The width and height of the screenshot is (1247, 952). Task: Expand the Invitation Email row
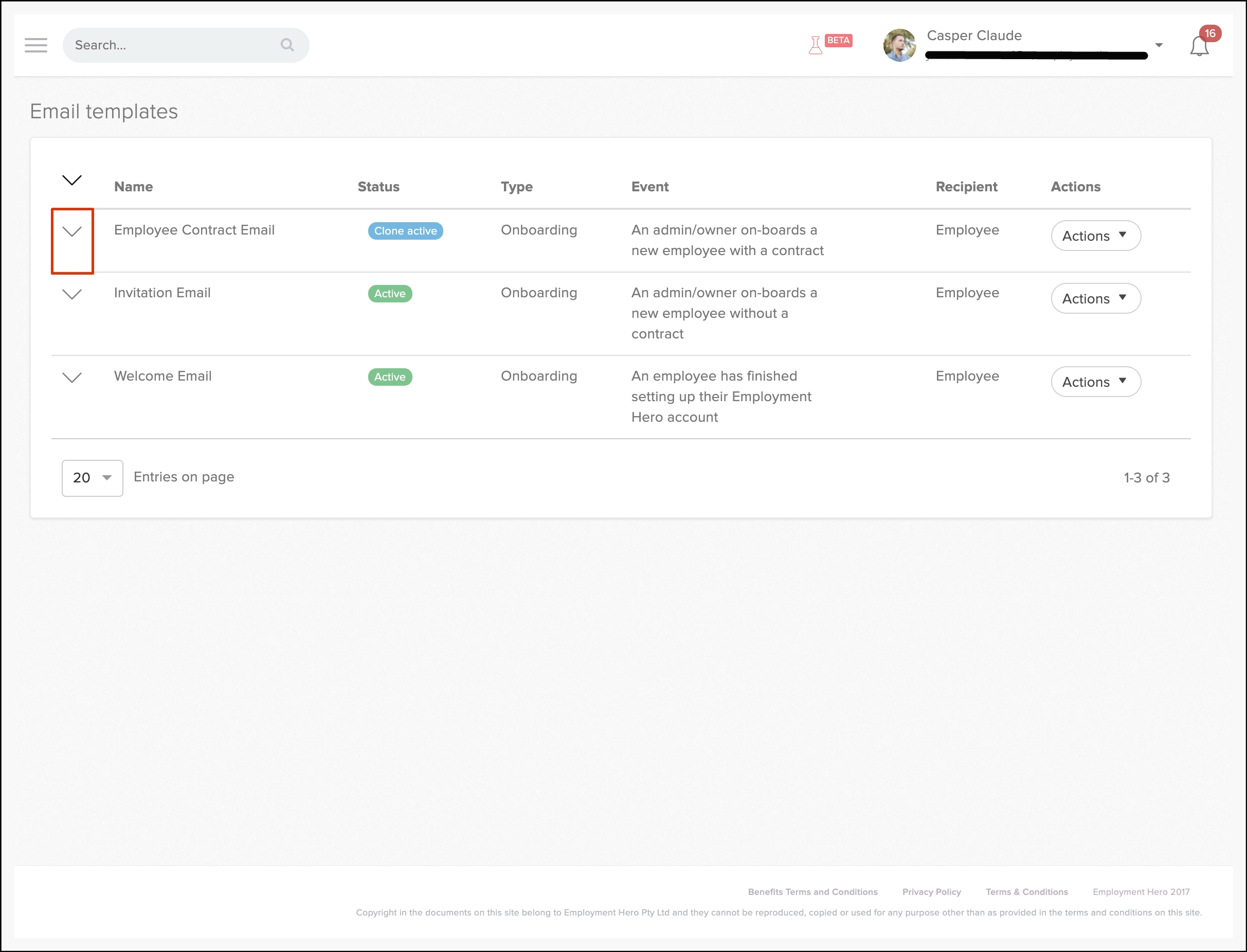click(x=72, y=294)
